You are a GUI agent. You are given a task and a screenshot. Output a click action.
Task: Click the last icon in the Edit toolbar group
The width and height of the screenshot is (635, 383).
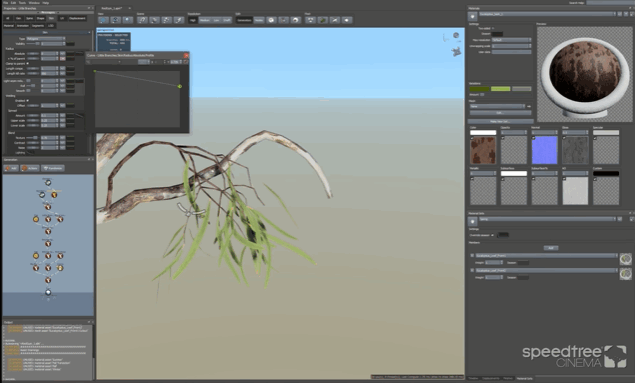click(x=296, y=20)
